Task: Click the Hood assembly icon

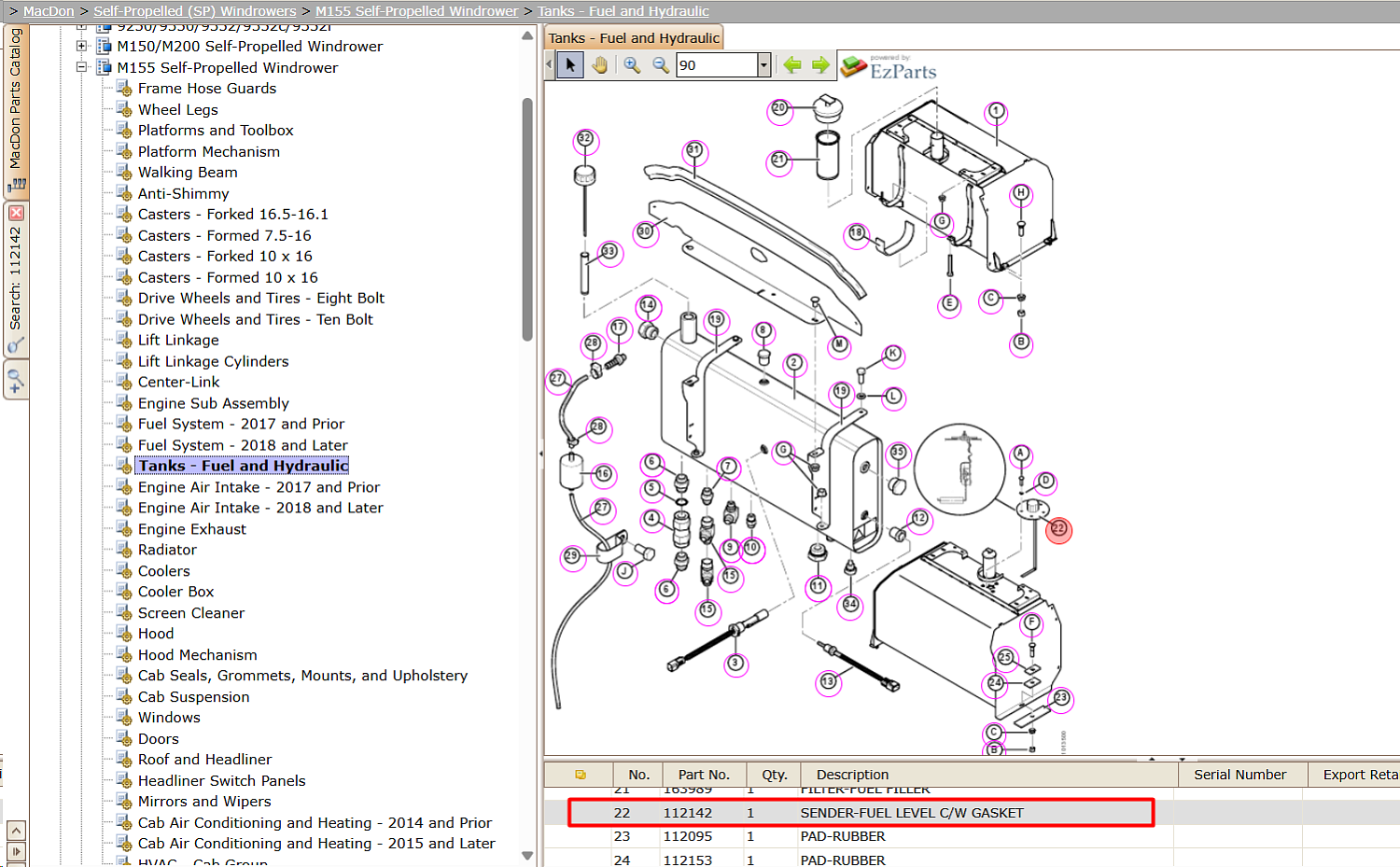Action: (124, 634)
